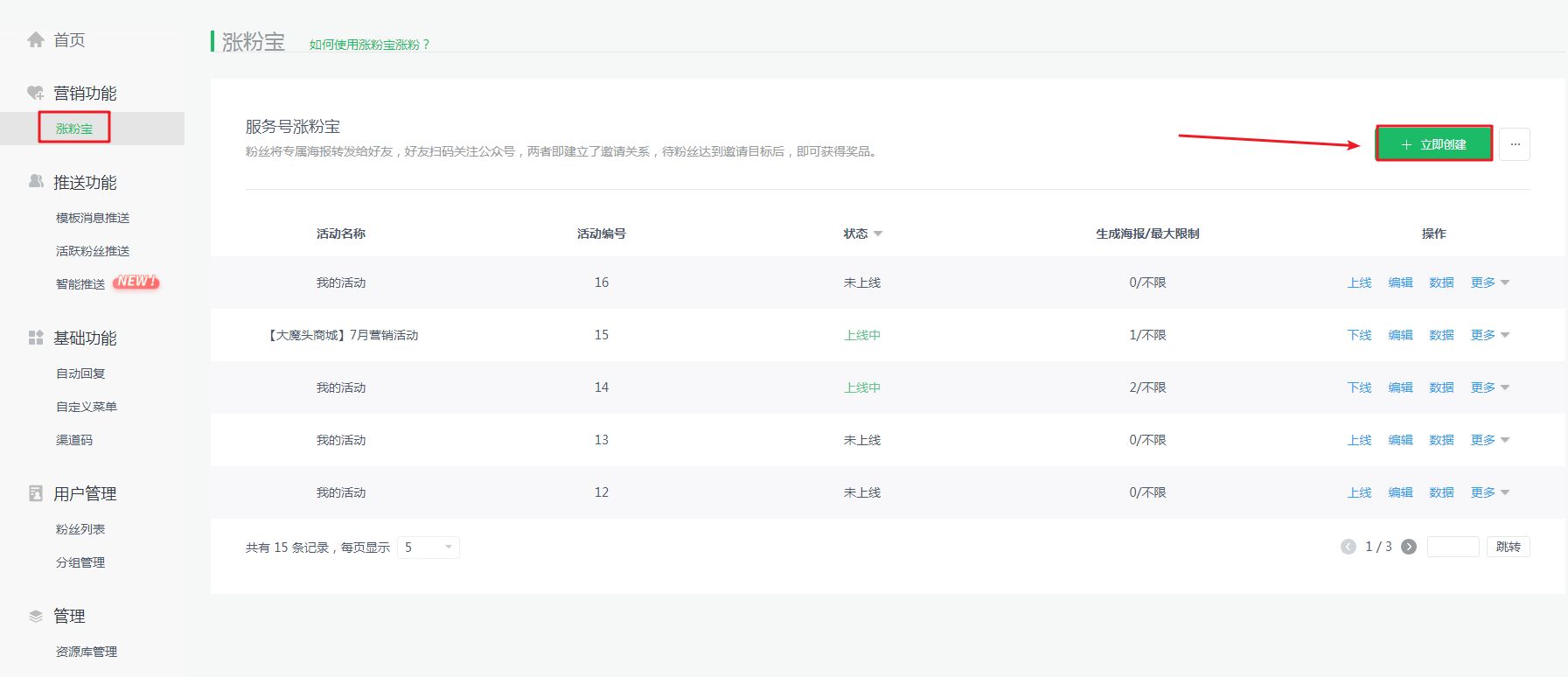Expand 更多 for activity 14
Viewport: 1568px width, 677px height.
click(1490, 387)
